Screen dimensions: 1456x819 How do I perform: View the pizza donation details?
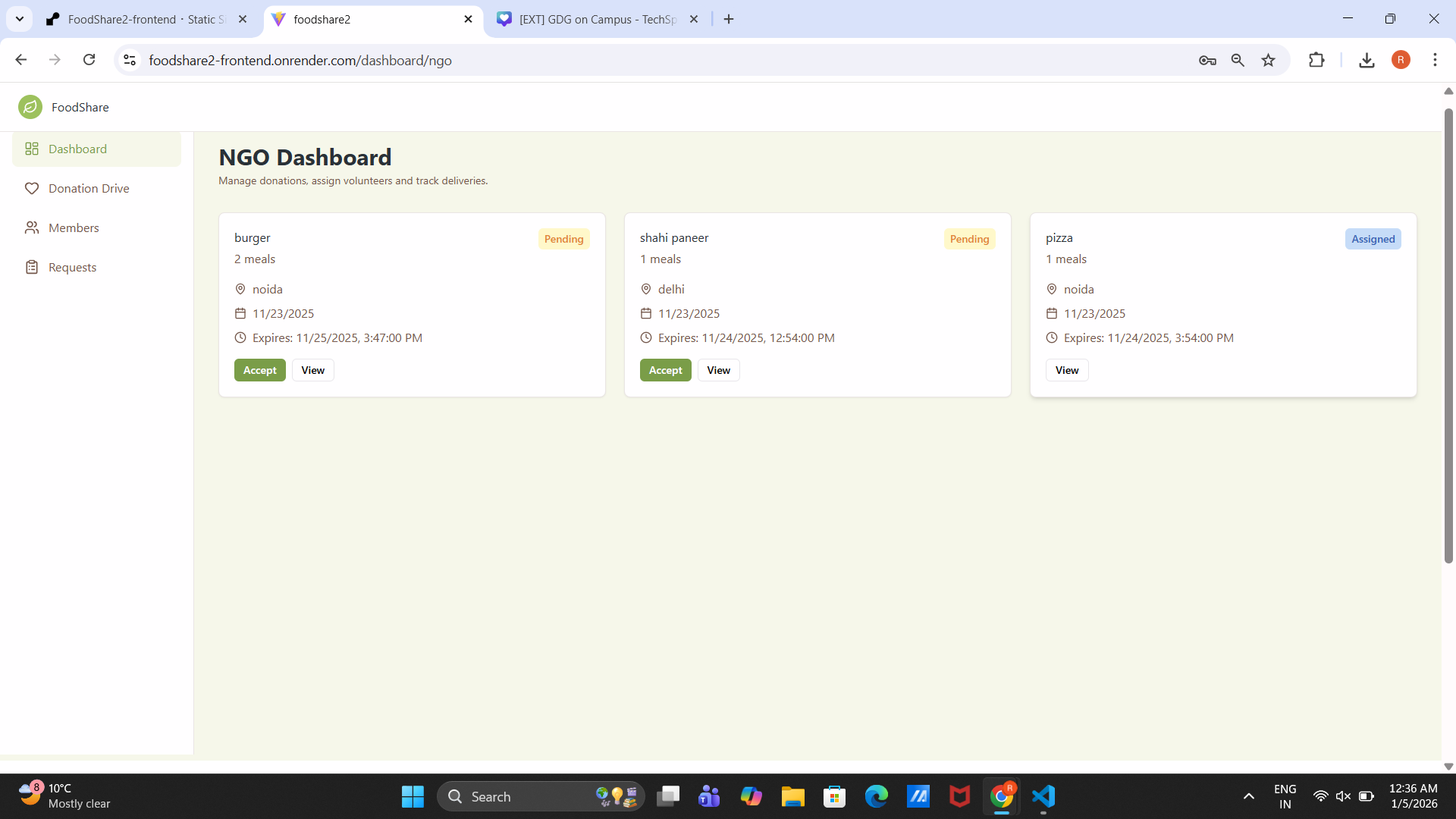point(1066,370)
